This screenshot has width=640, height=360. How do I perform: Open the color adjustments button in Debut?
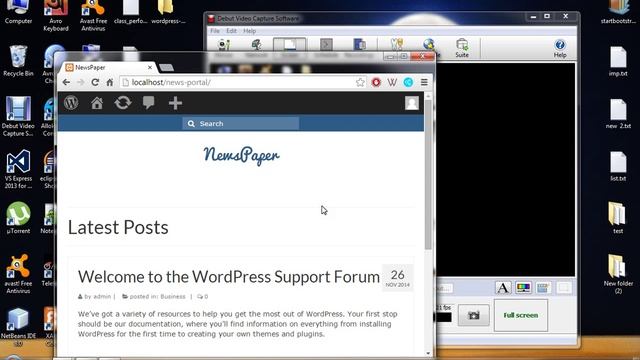click(523, 288)
